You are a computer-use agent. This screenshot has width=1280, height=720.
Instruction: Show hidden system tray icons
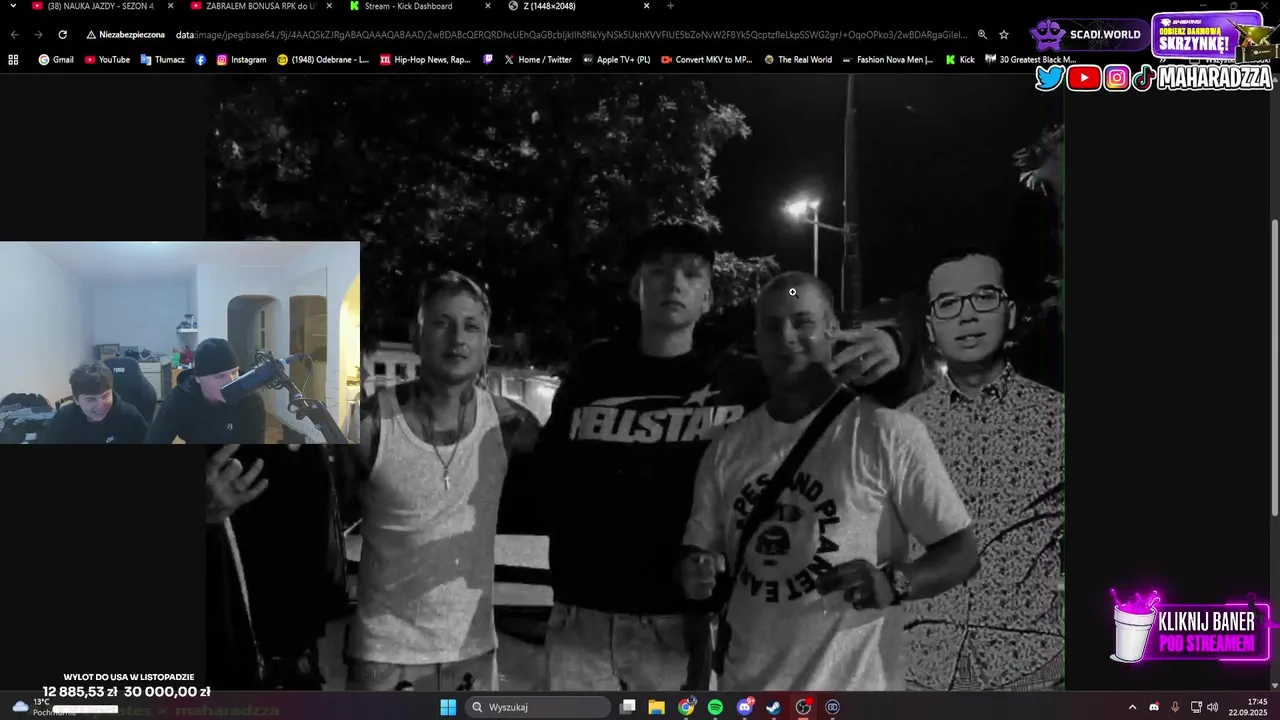1132,707
